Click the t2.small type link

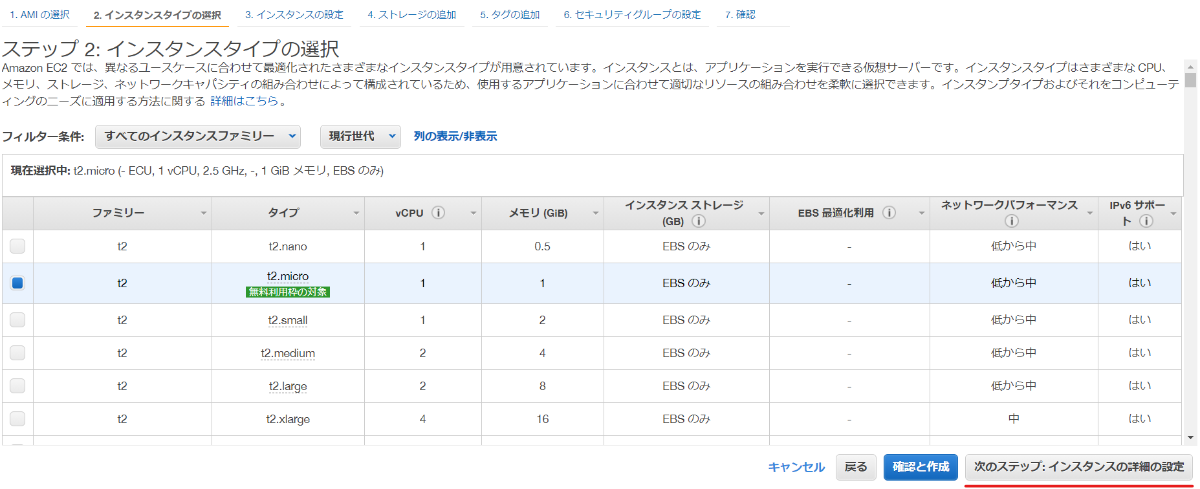pyautogui.click(x=288, y=320)
